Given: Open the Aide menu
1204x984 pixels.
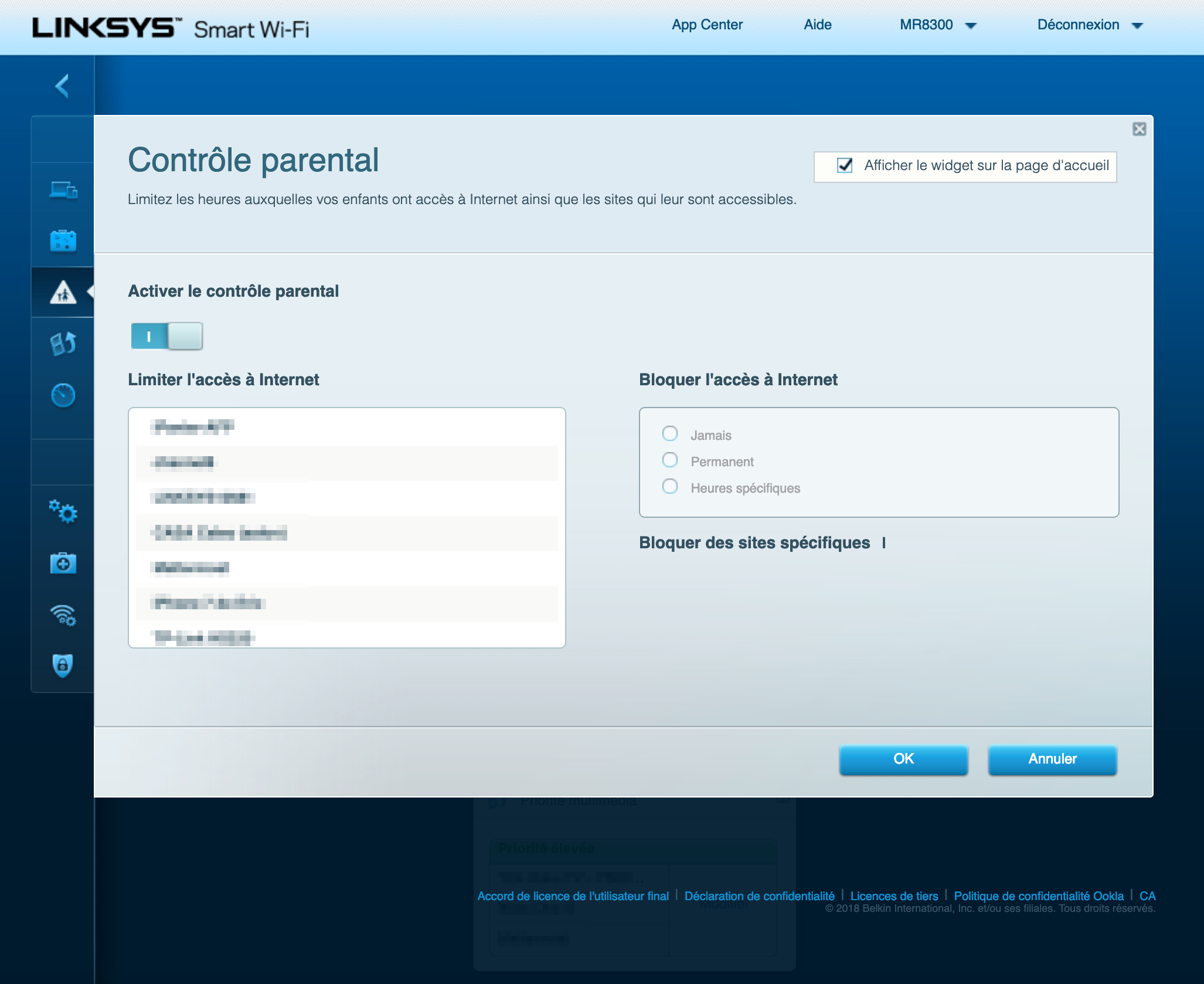Looking at the screenshot, I should coord(817,25).
